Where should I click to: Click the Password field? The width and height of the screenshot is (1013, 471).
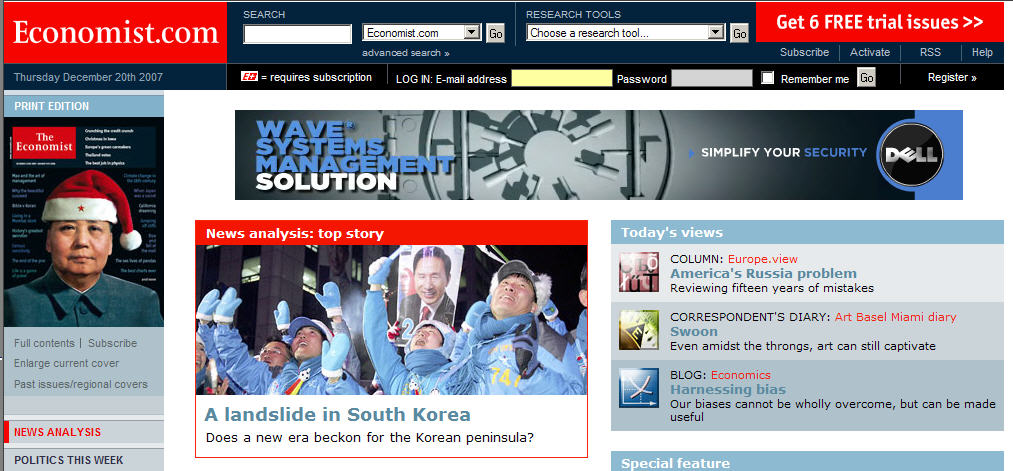coord(711,78)
